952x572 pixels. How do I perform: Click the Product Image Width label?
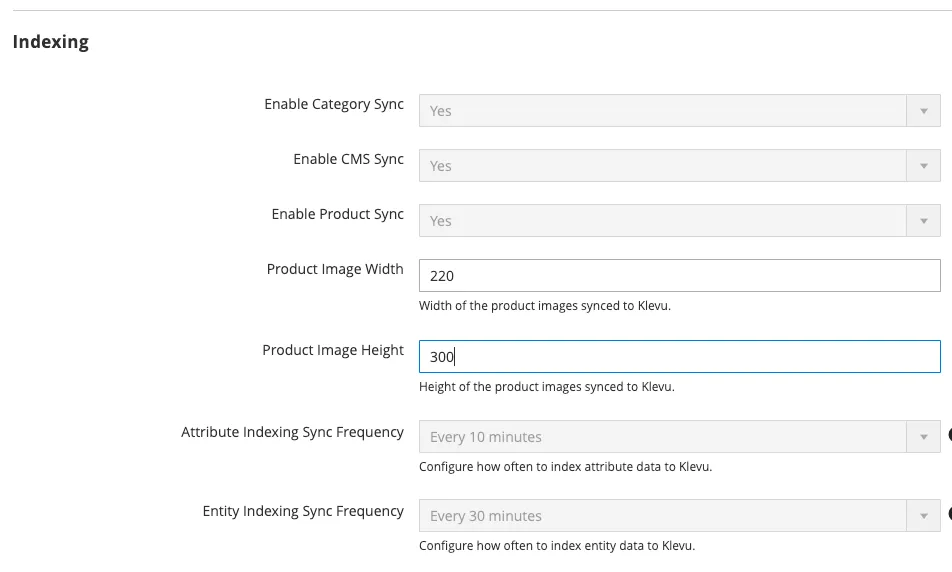[335, 269]
